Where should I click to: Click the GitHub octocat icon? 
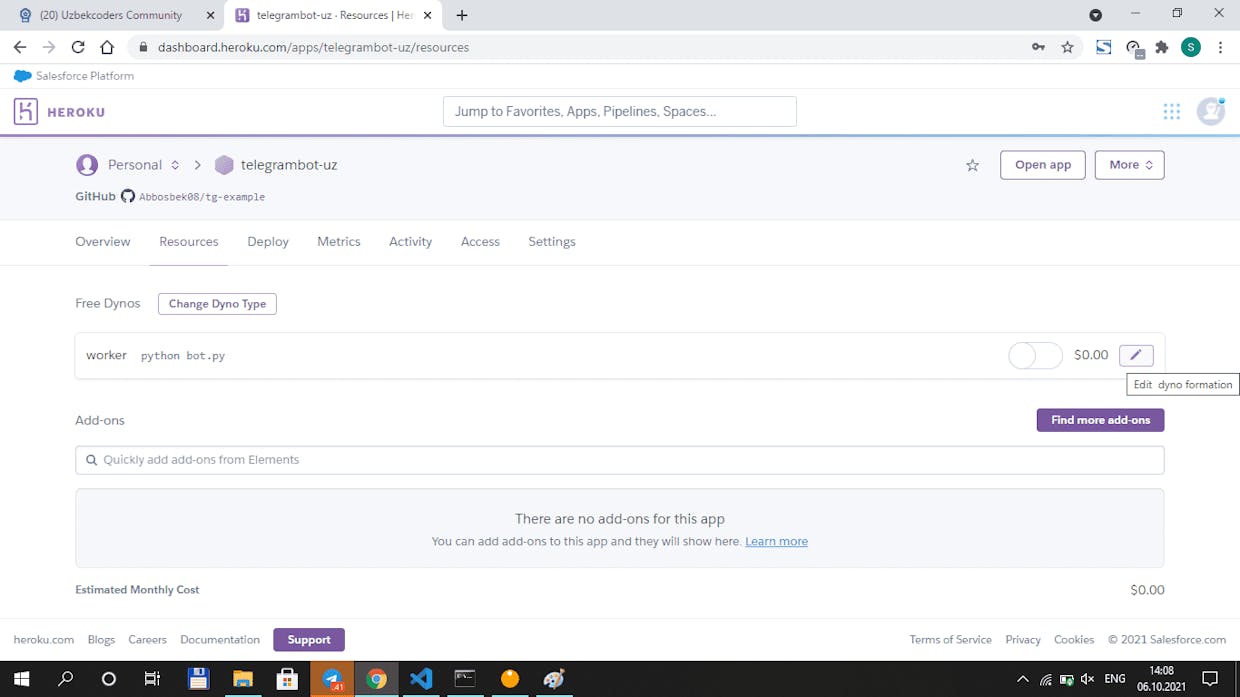coord(128,196)
